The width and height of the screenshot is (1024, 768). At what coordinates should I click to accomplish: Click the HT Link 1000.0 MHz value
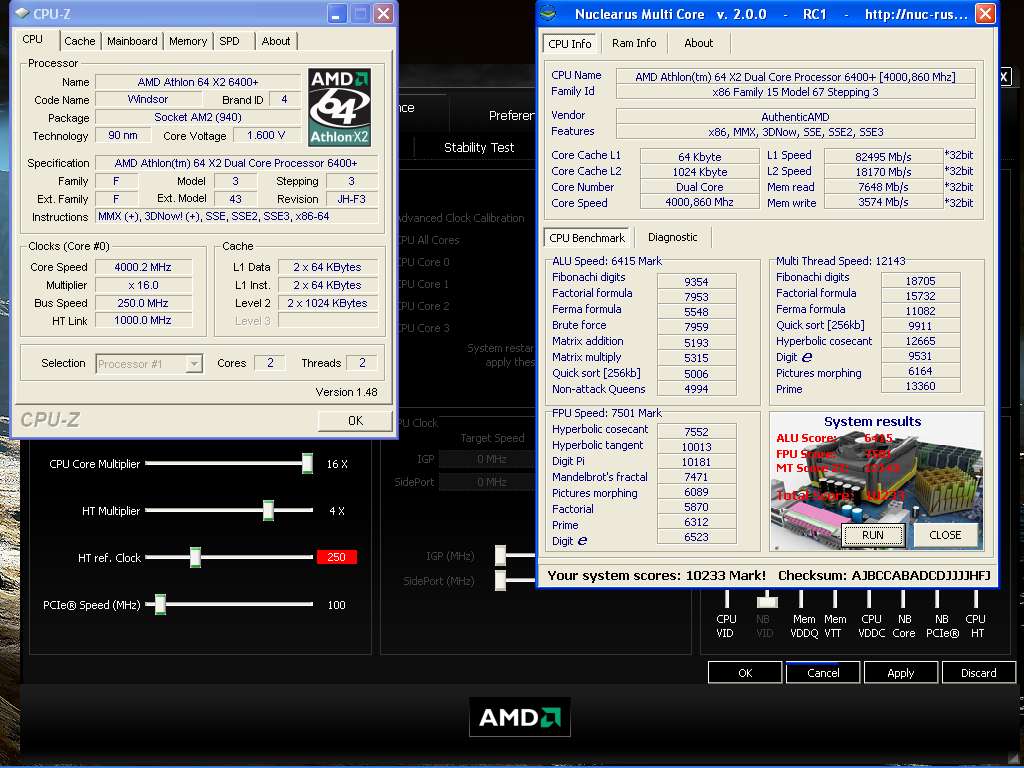coord(143,320)
